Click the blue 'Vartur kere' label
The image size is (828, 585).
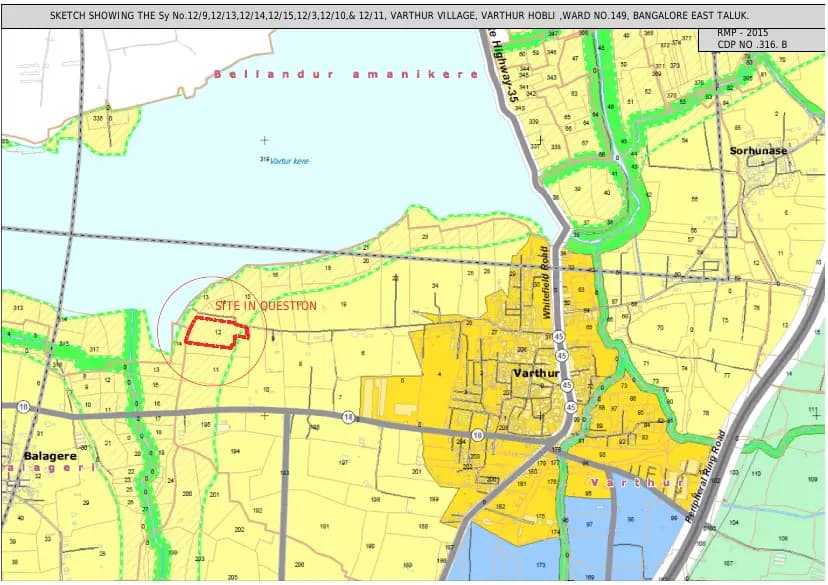click(x=289, y=161)
